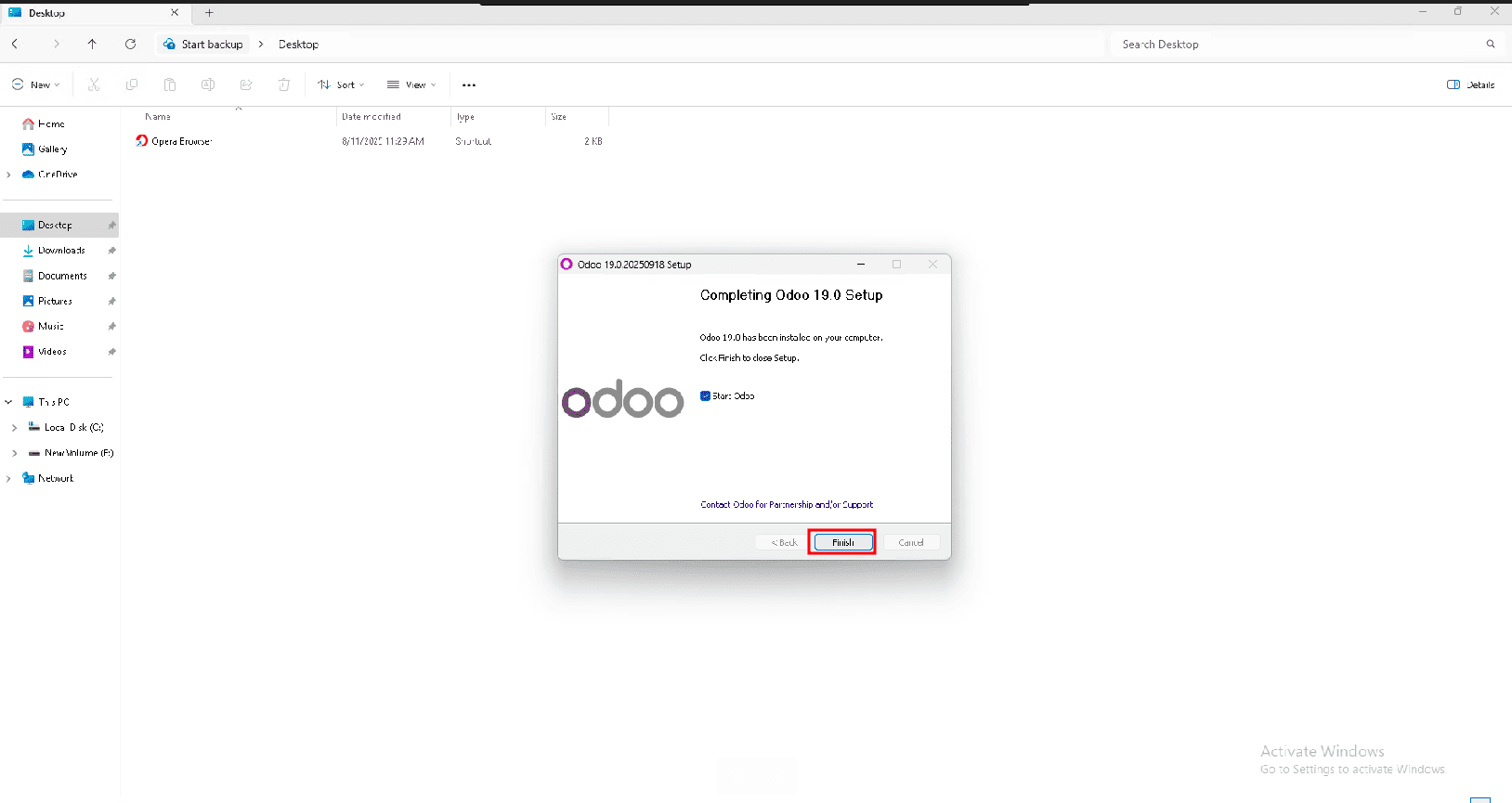Click the Share toolbar icon
Screen dimensions: 1512x803
pyautogui.click(x=246, y=84)
